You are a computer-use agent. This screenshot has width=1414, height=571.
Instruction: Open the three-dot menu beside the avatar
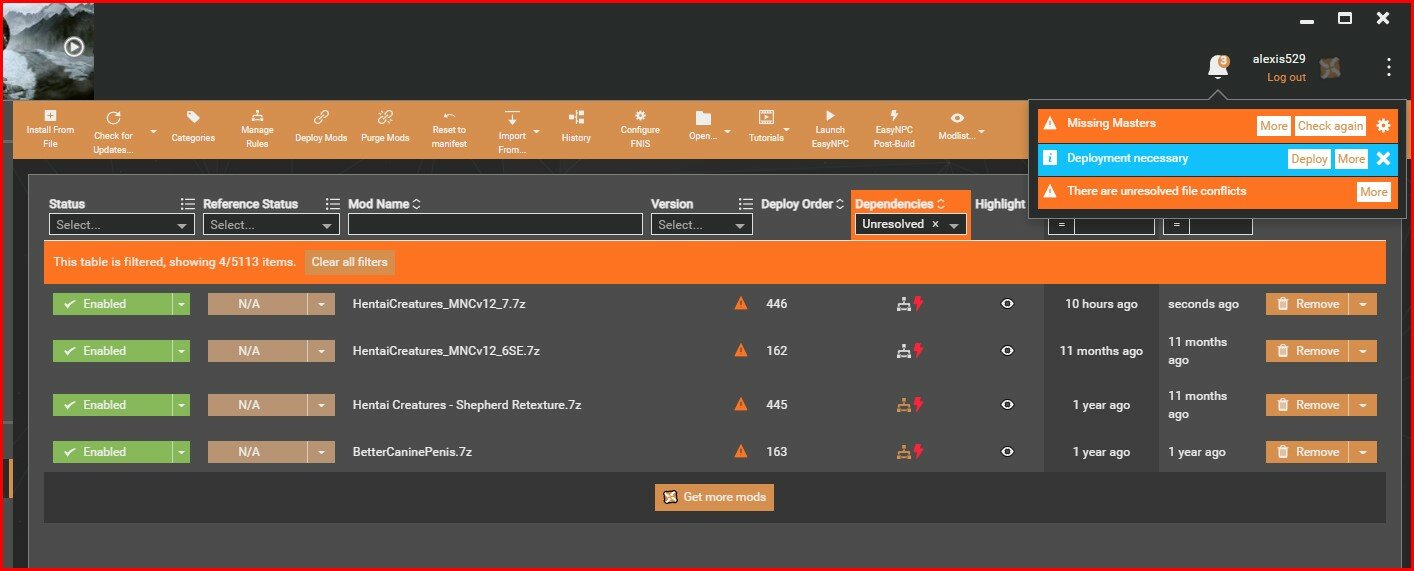pos(1388,67)
